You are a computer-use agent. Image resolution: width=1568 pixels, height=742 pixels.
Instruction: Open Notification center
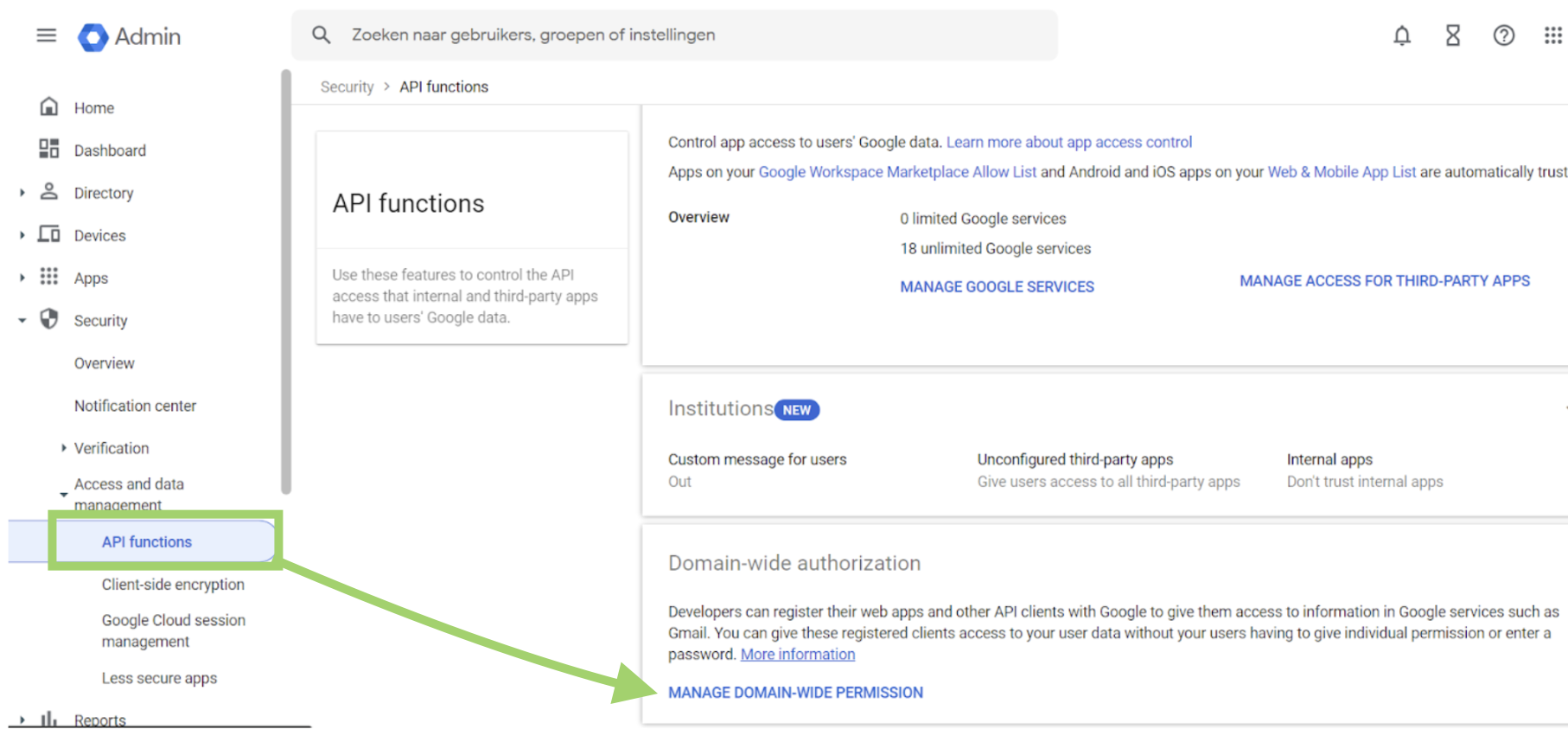click(135, 406)
